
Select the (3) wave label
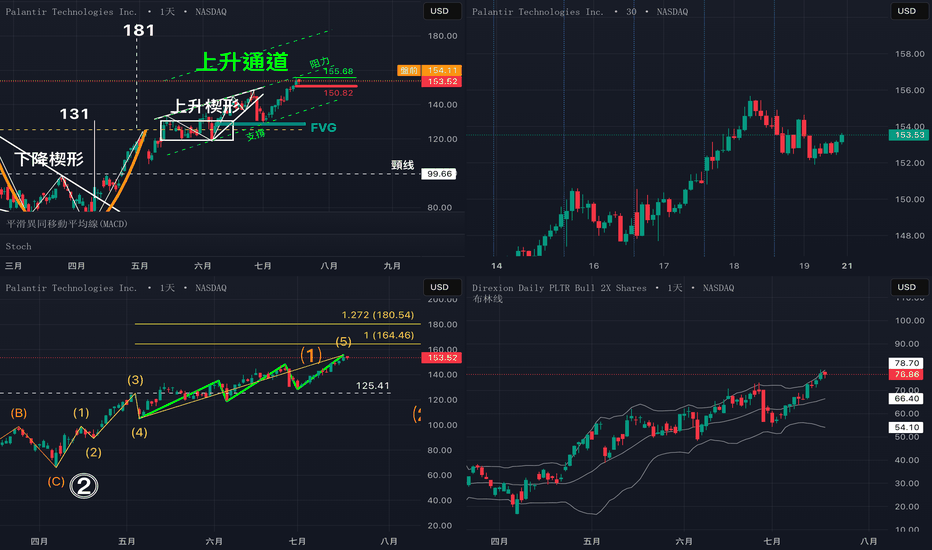click(135, 380)
